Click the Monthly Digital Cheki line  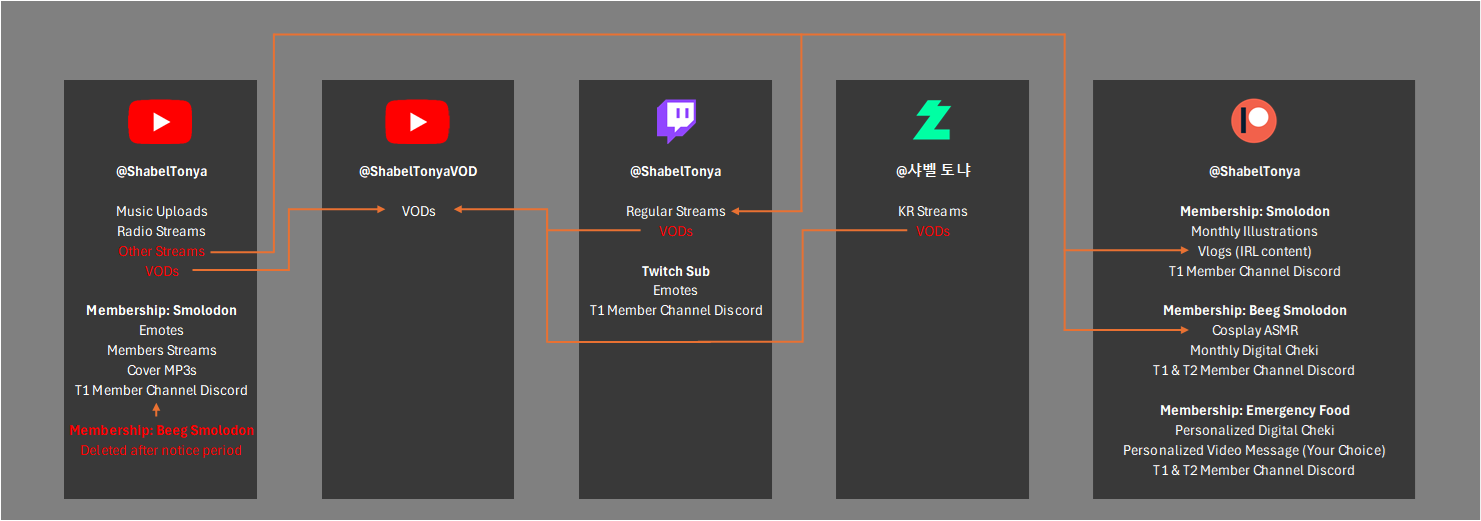(x=1254, y=350)
